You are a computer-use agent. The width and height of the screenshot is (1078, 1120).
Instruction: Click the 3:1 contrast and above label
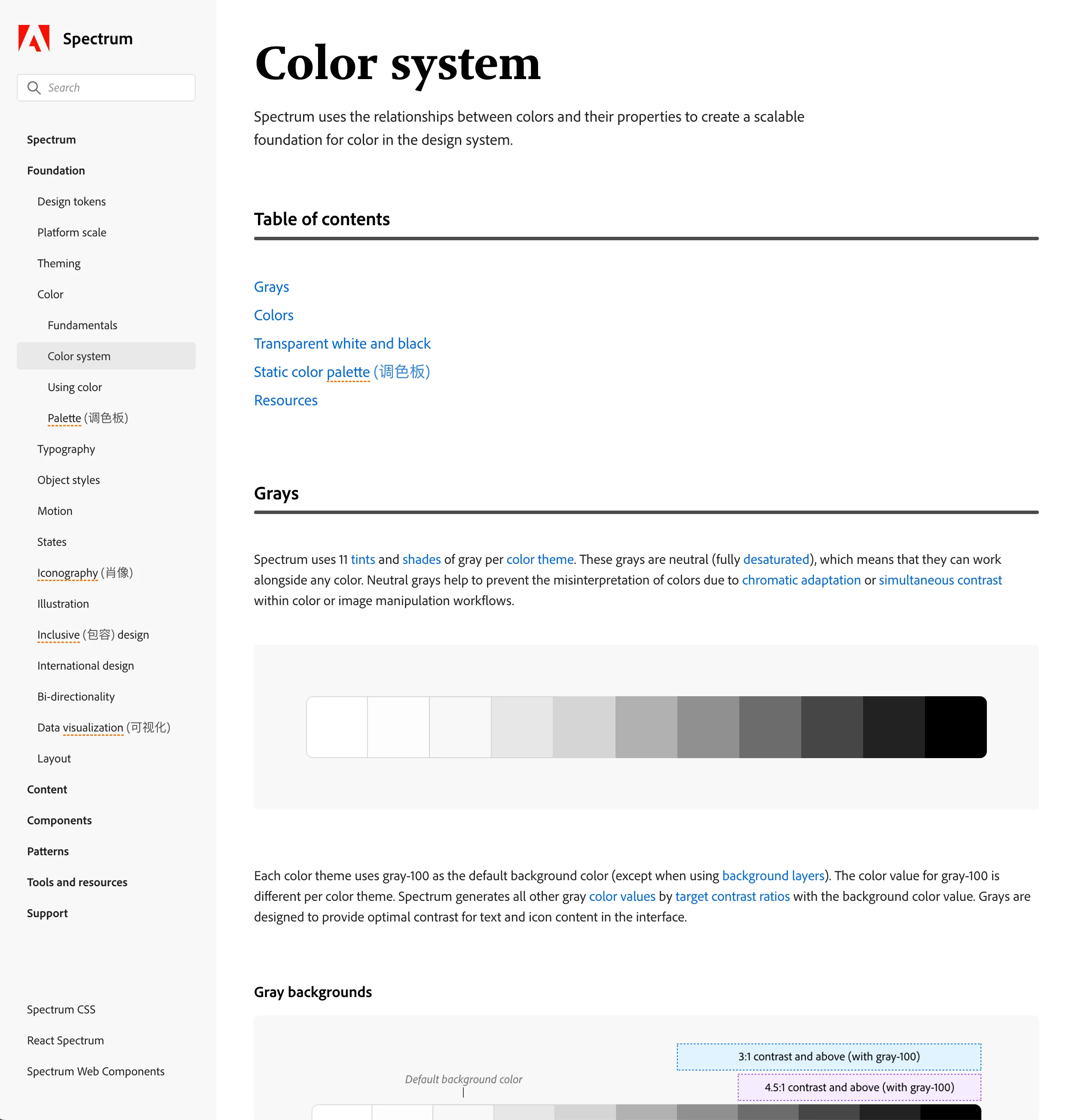pyautogui.click(x=828, y=1056)
